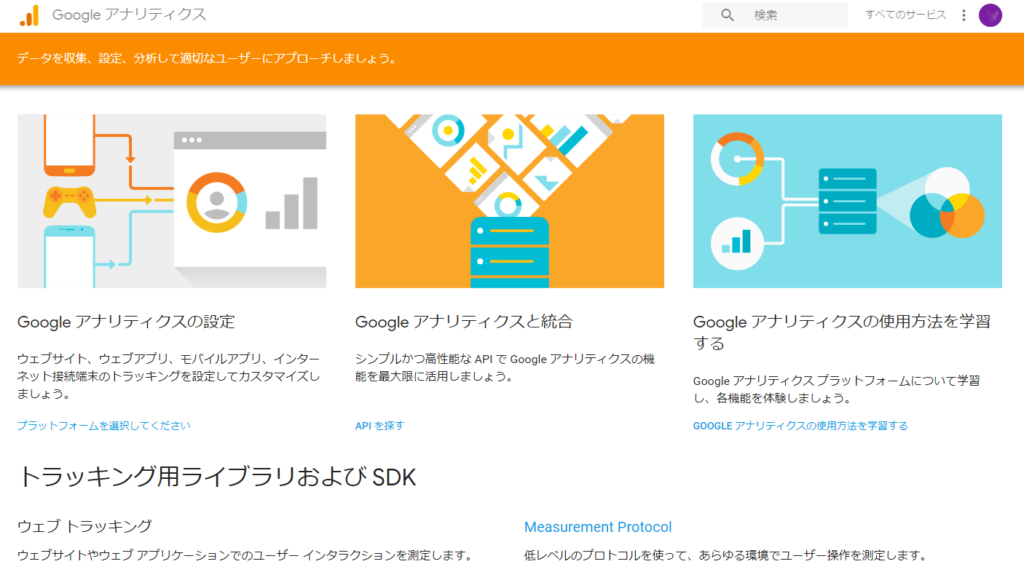The height and width of the screenshot is (572, 1024).
Task: Click the ウェブ トラッキング heading
Action: click(x=84, y=526)
